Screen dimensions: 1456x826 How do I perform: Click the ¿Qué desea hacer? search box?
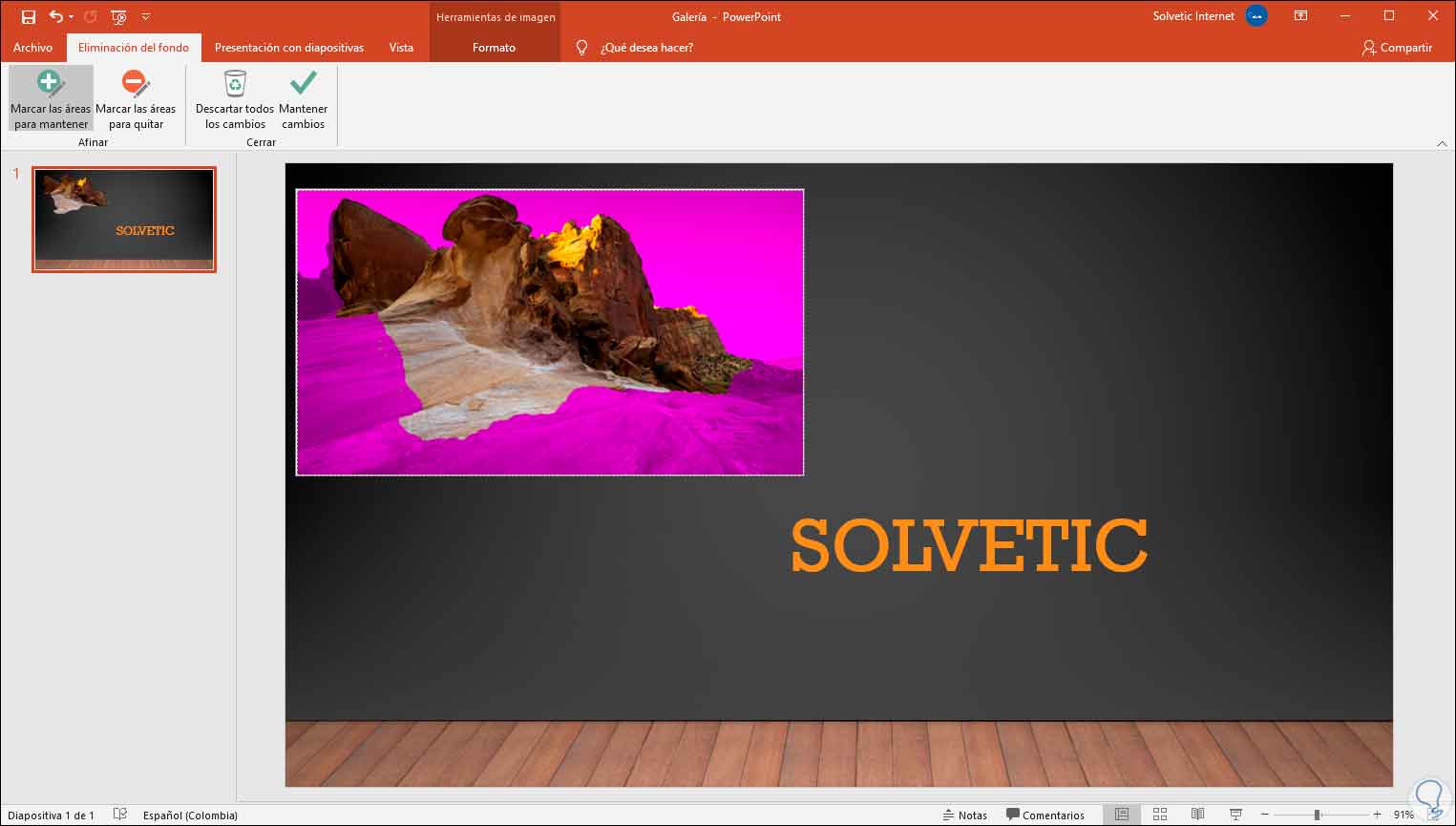646,48
